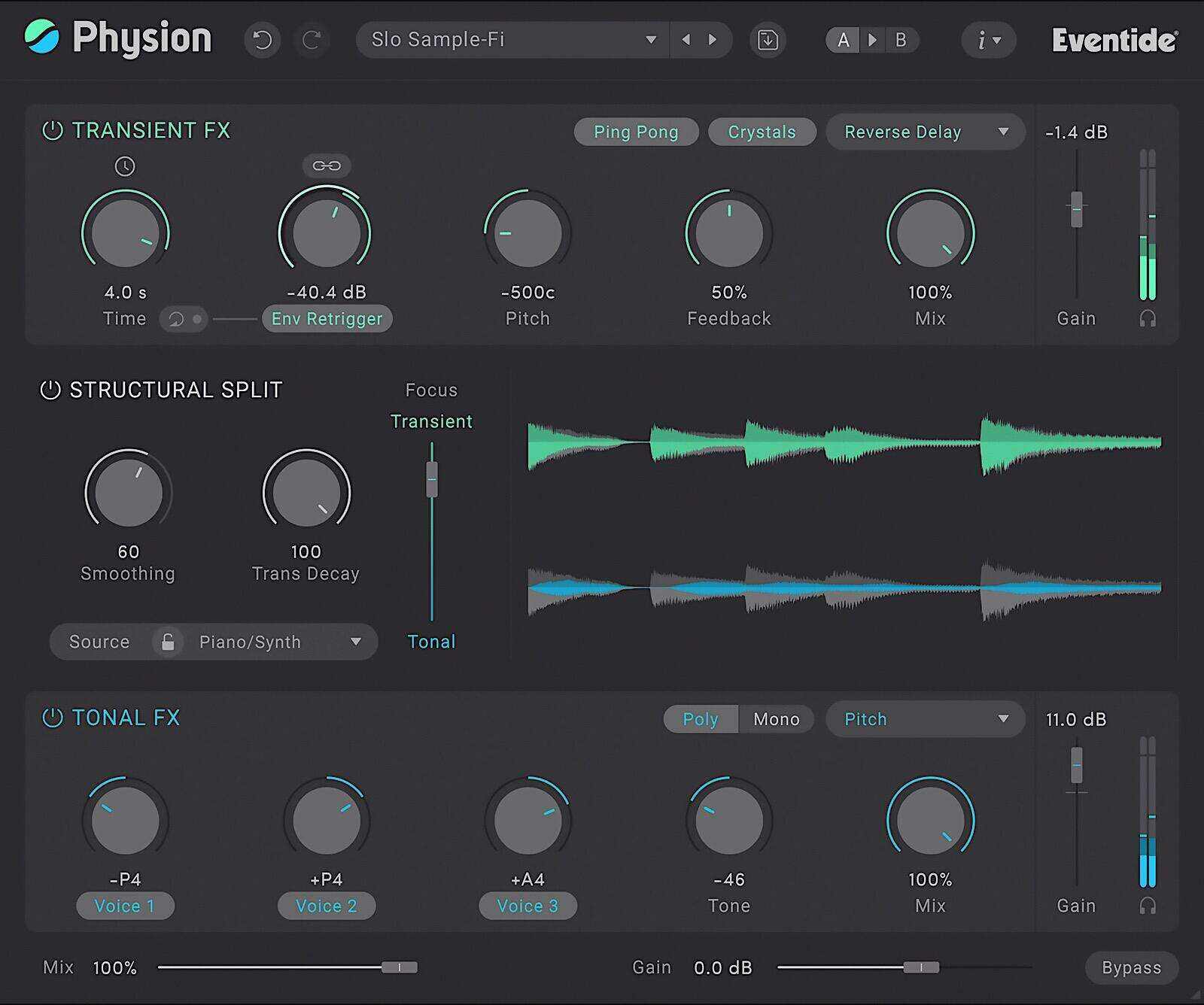
Task: Click the 0.0 dB global gain value
Action: 723,967
